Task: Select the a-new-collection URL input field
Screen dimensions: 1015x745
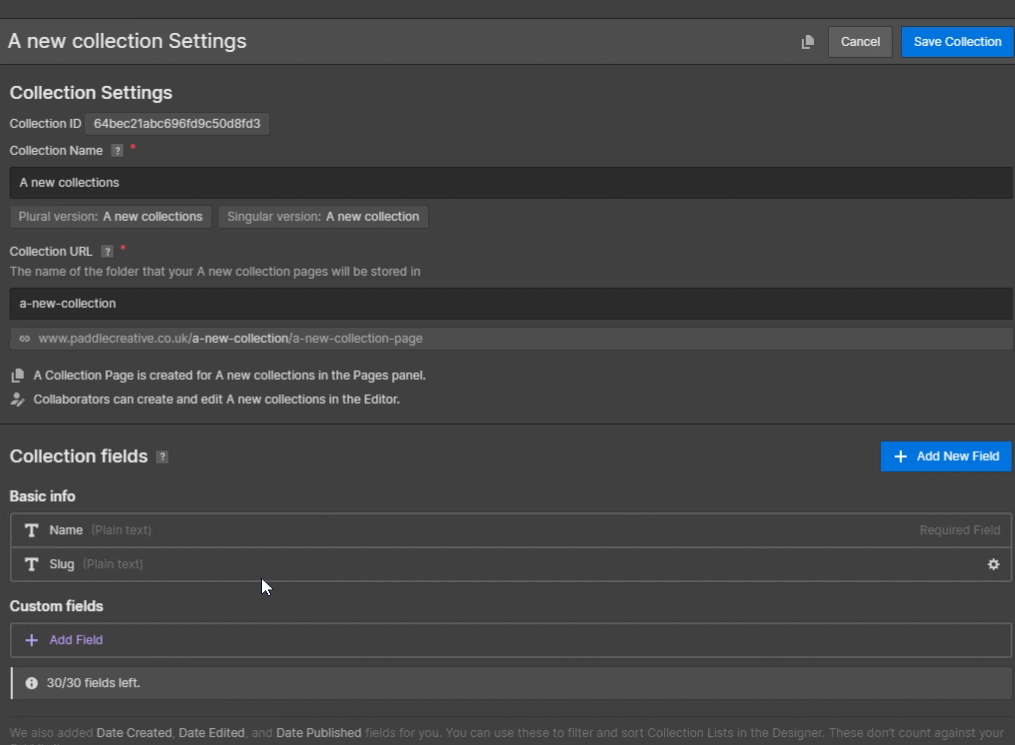Action: 400,303
